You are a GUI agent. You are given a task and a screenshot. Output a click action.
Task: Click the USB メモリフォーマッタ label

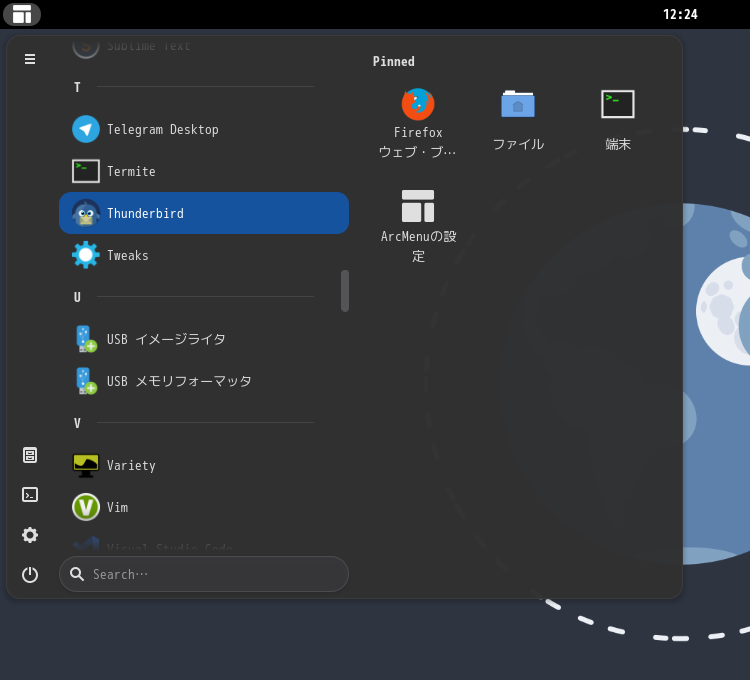[179, 381]
